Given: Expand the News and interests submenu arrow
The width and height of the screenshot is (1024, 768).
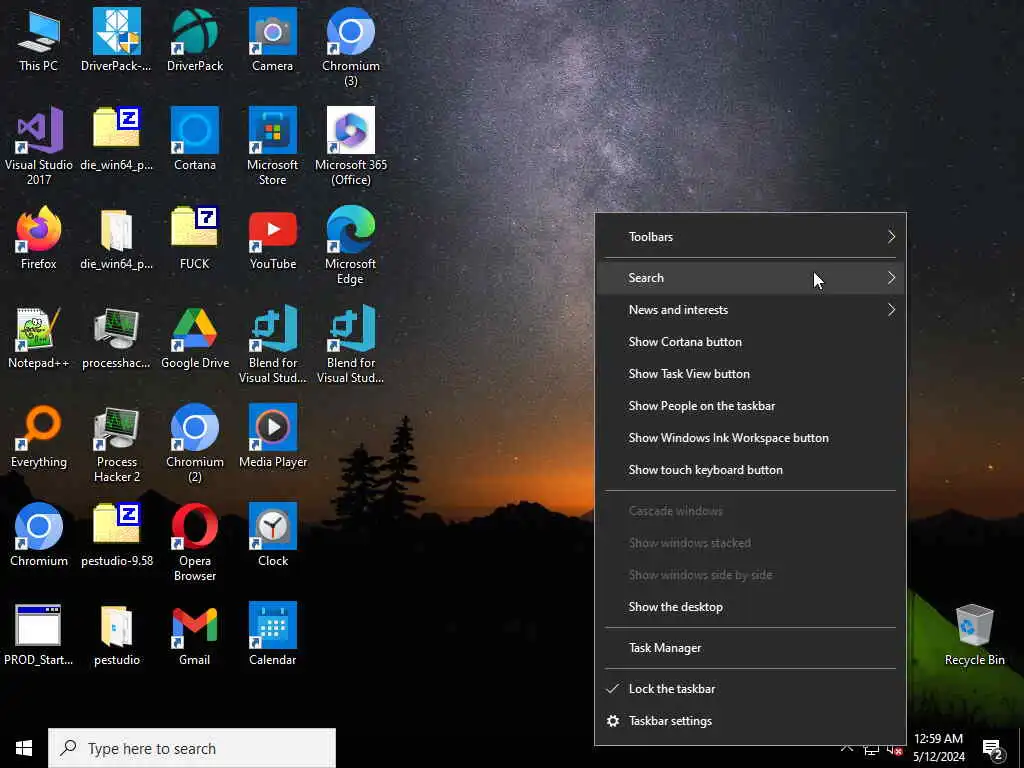Looking at the screenshot, I should (891, 310).
